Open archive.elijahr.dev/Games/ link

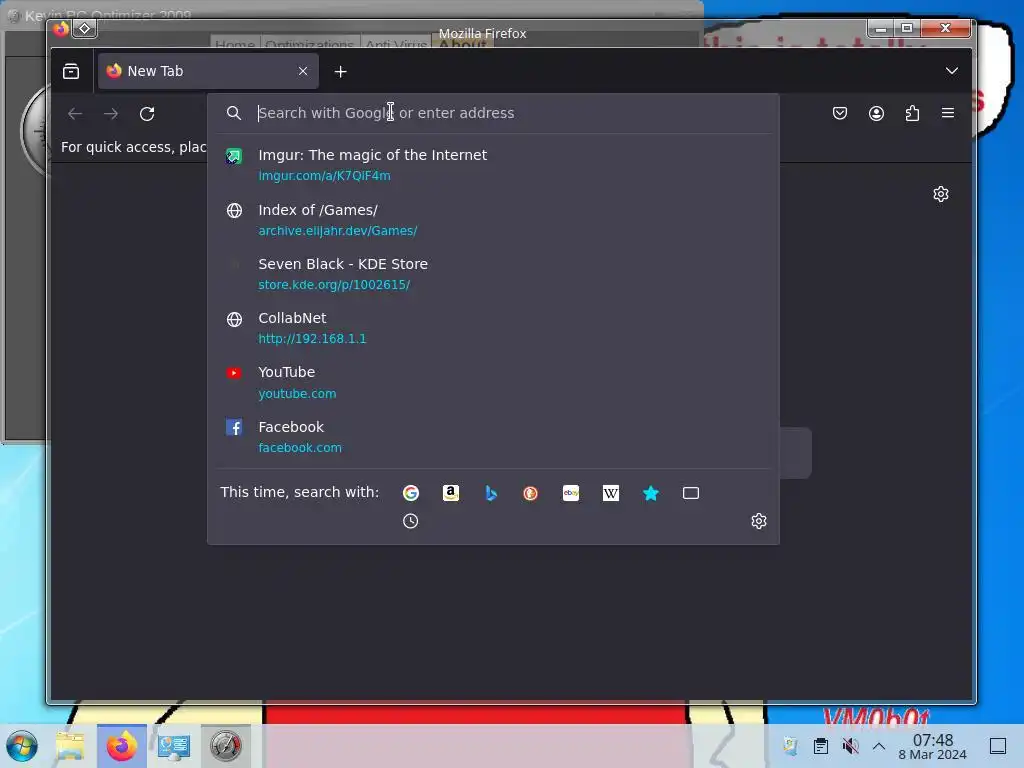pyautogui.click(x=338, y=231)
